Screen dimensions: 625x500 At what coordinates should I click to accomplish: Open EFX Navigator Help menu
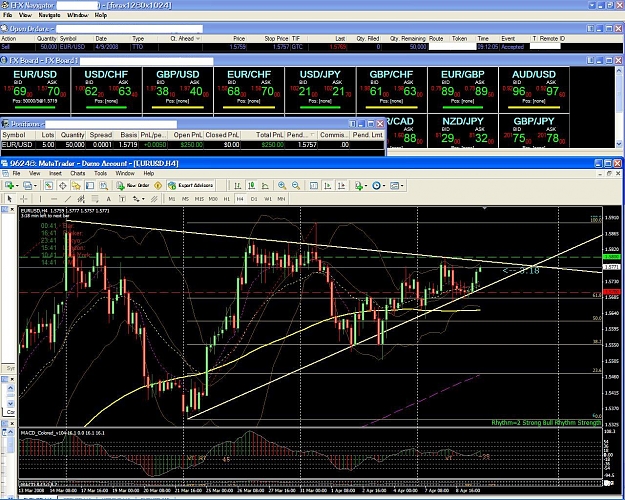point(101,15)
